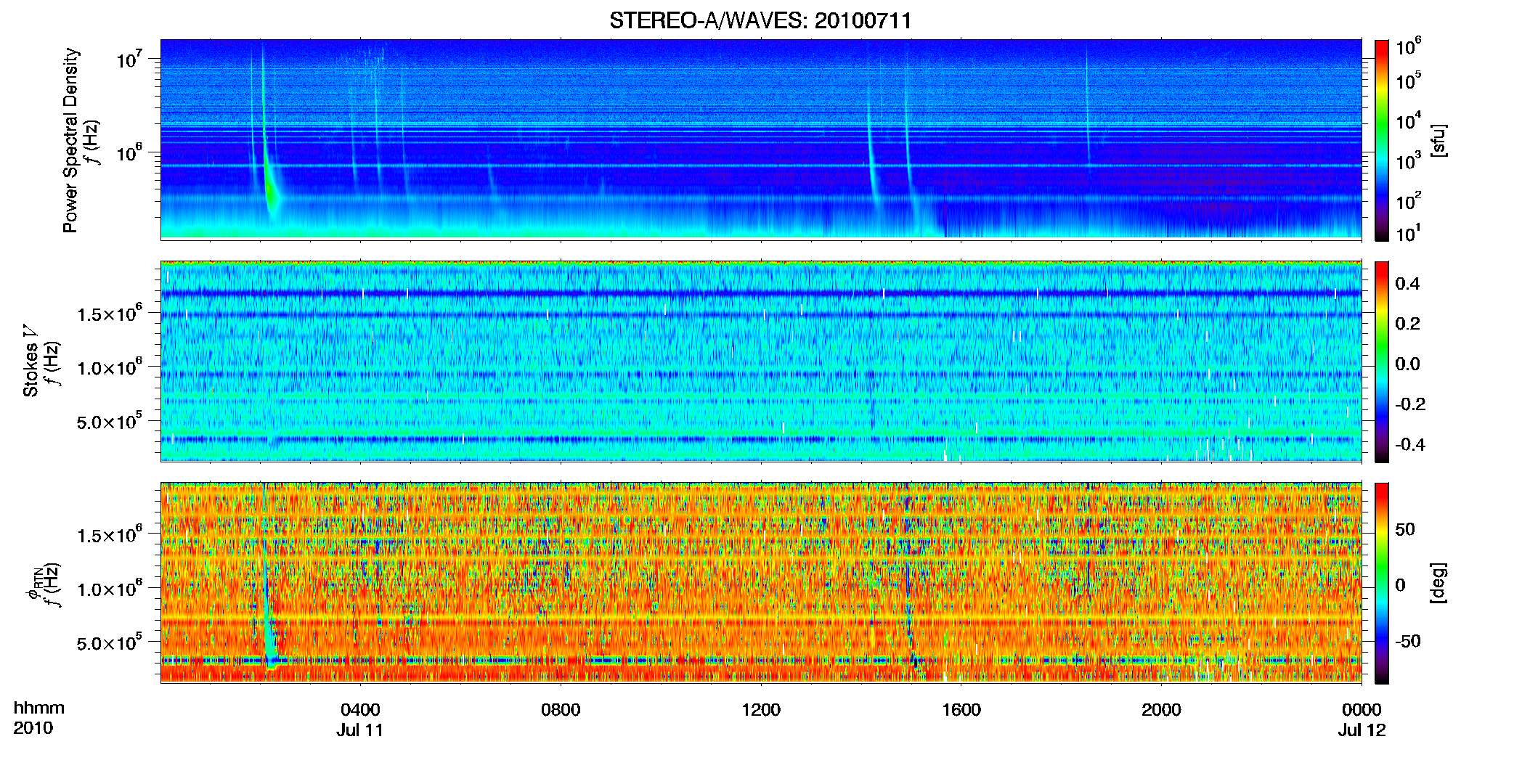Click the [sfu] colorbar unit label
The image size is (1522, 784).
click(1438, 140)
